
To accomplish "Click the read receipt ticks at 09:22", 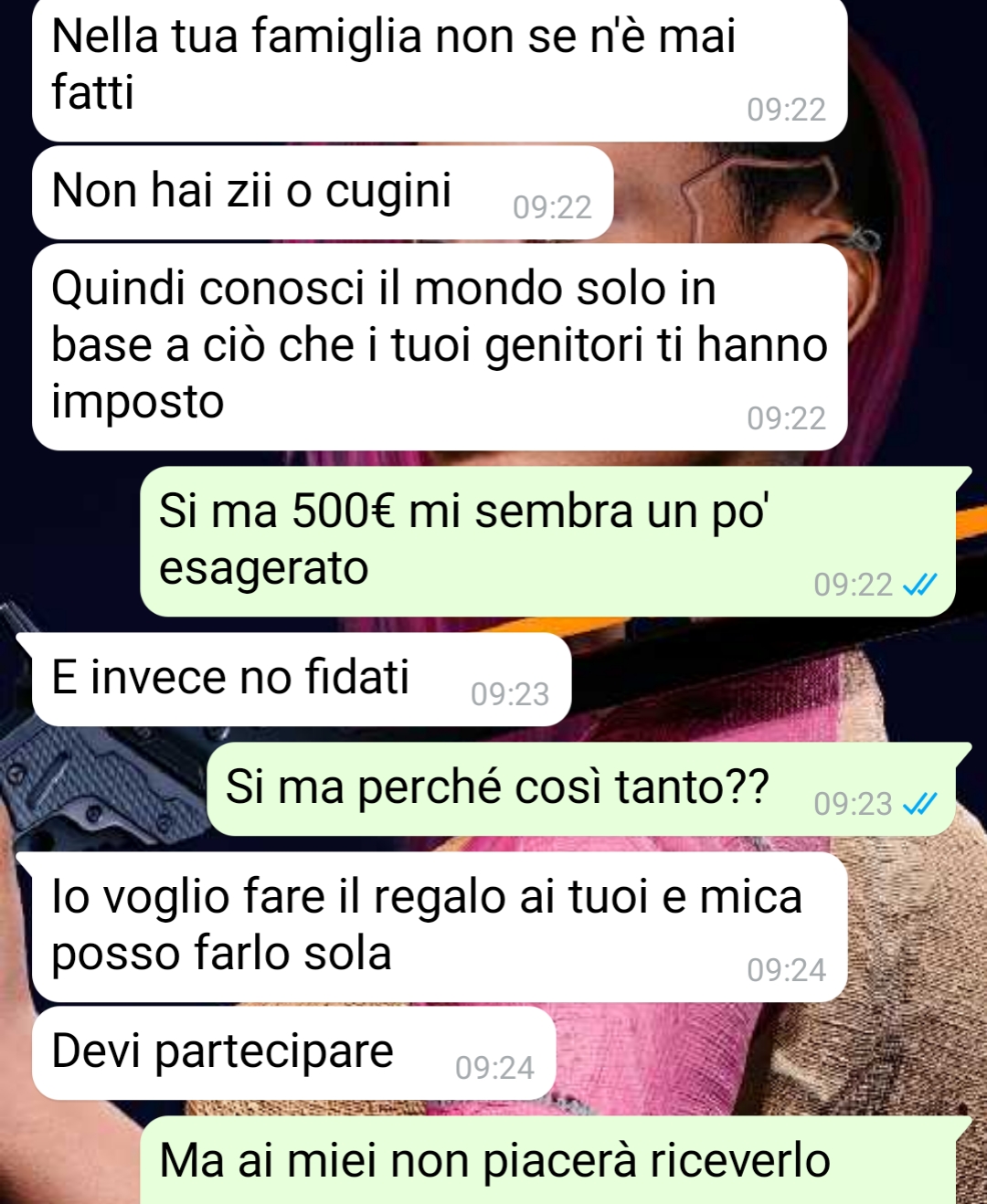I will (x=919, y=585).
